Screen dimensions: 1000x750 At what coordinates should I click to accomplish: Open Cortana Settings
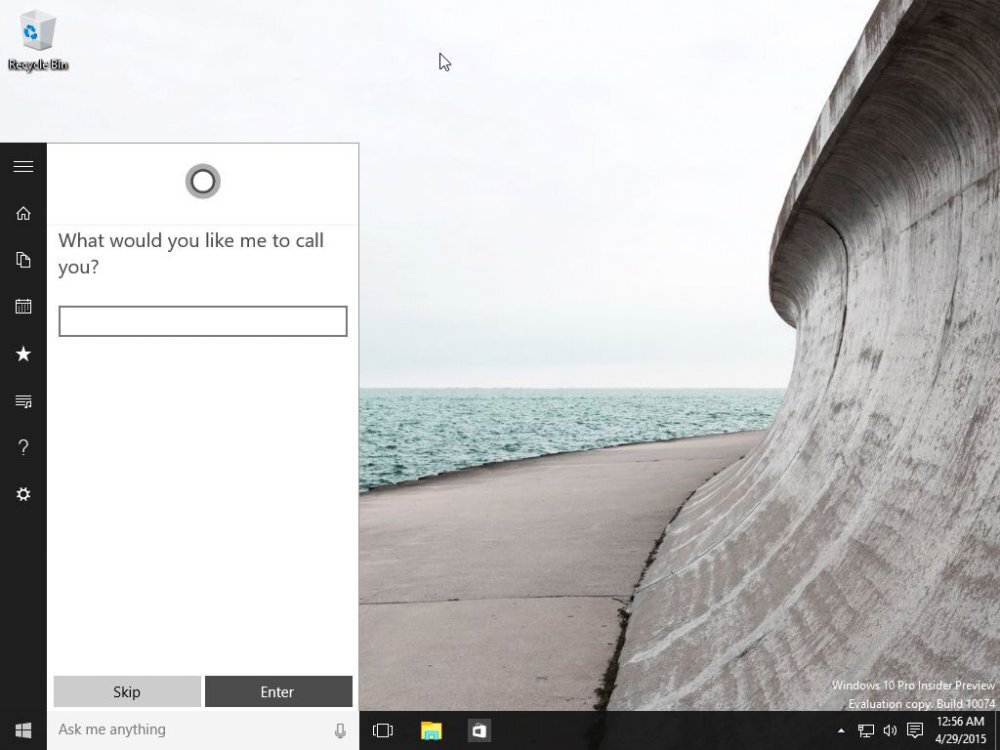click(23, 494)
